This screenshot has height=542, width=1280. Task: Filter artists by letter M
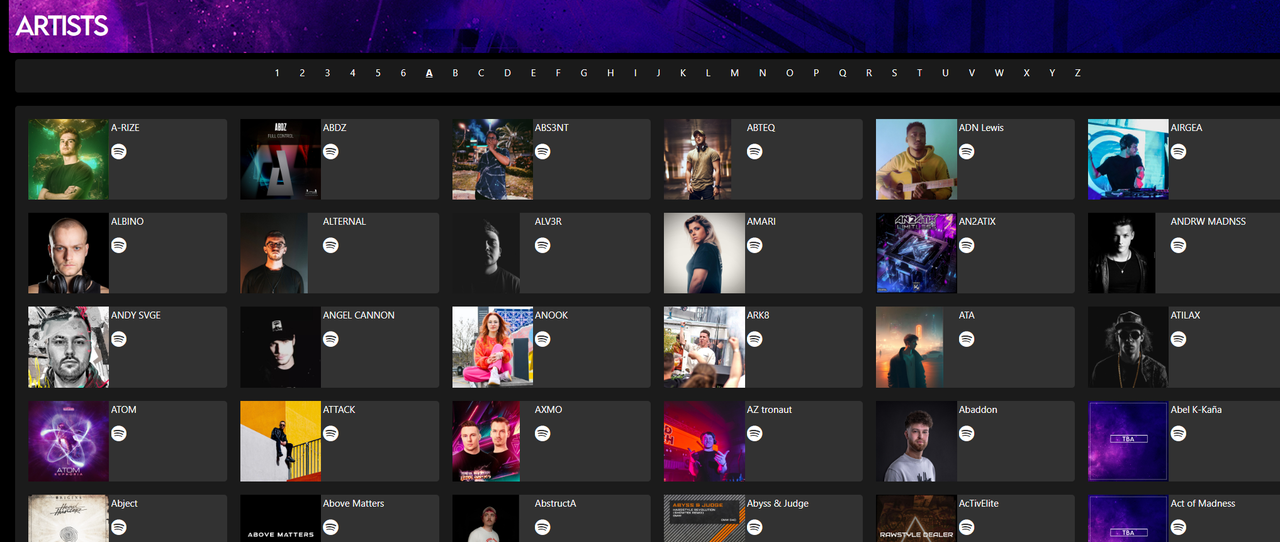(734, 73)
